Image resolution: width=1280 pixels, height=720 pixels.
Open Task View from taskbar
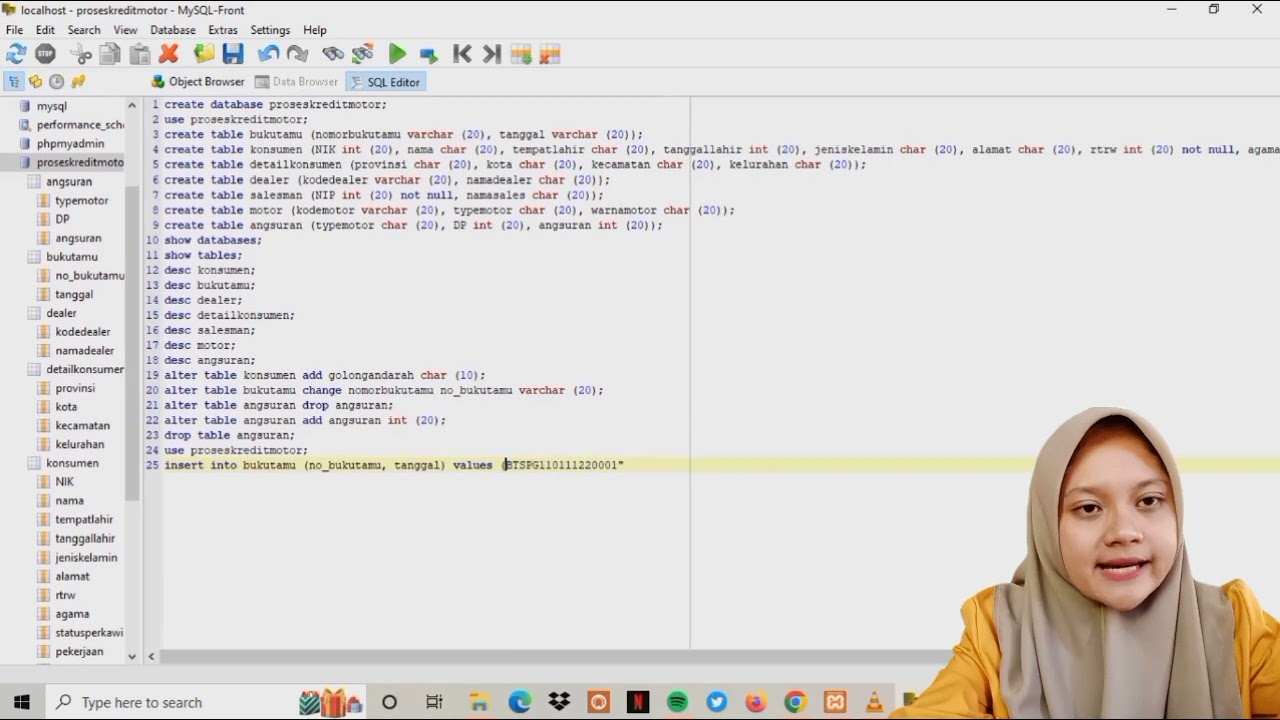click(x=434, y=702)
